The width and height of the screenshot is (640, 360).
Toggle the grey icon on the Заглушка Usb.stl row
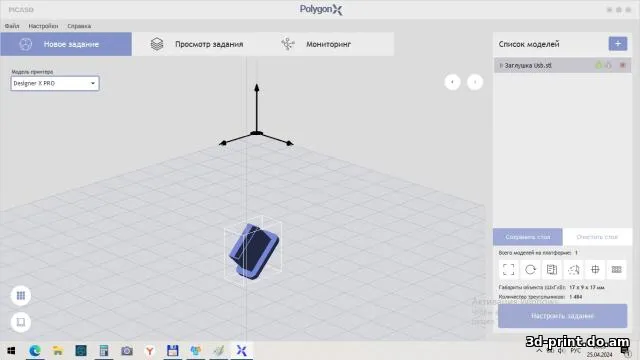[x=609, y=65]
